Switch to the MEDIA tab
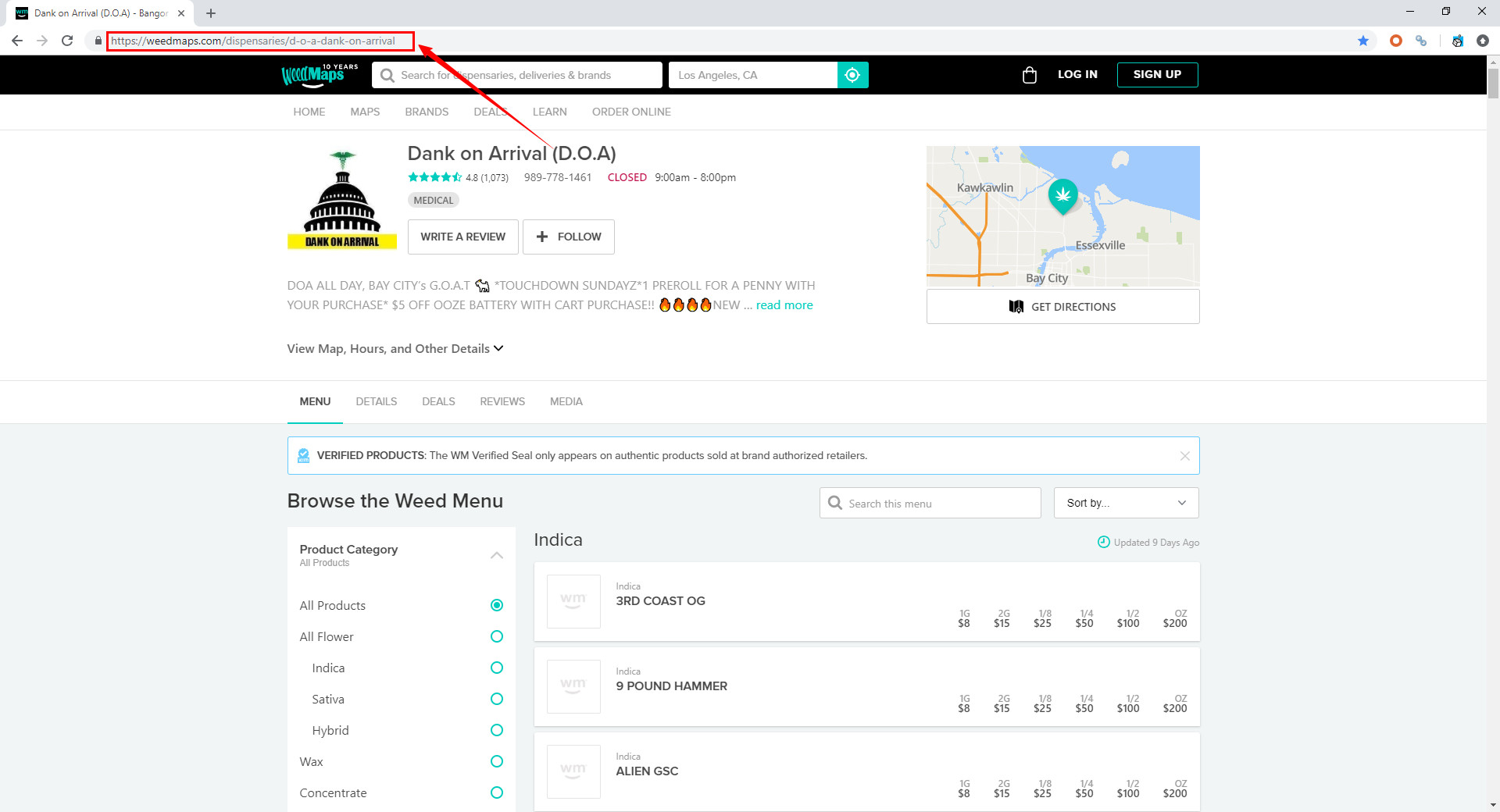This screenshot has height=812, width=1500. (x=566, y=401)
